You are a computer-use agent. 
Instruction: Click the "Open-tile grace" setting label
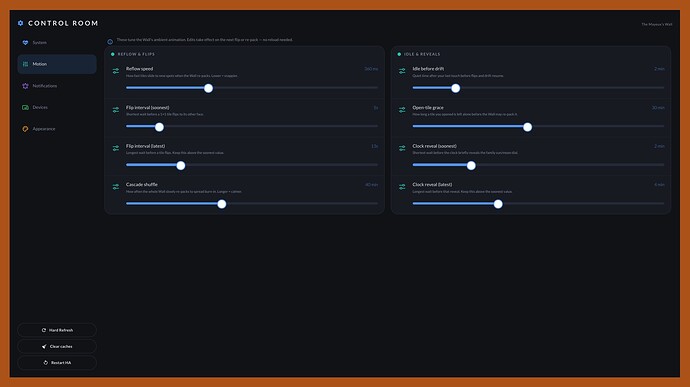pos(428,107)
